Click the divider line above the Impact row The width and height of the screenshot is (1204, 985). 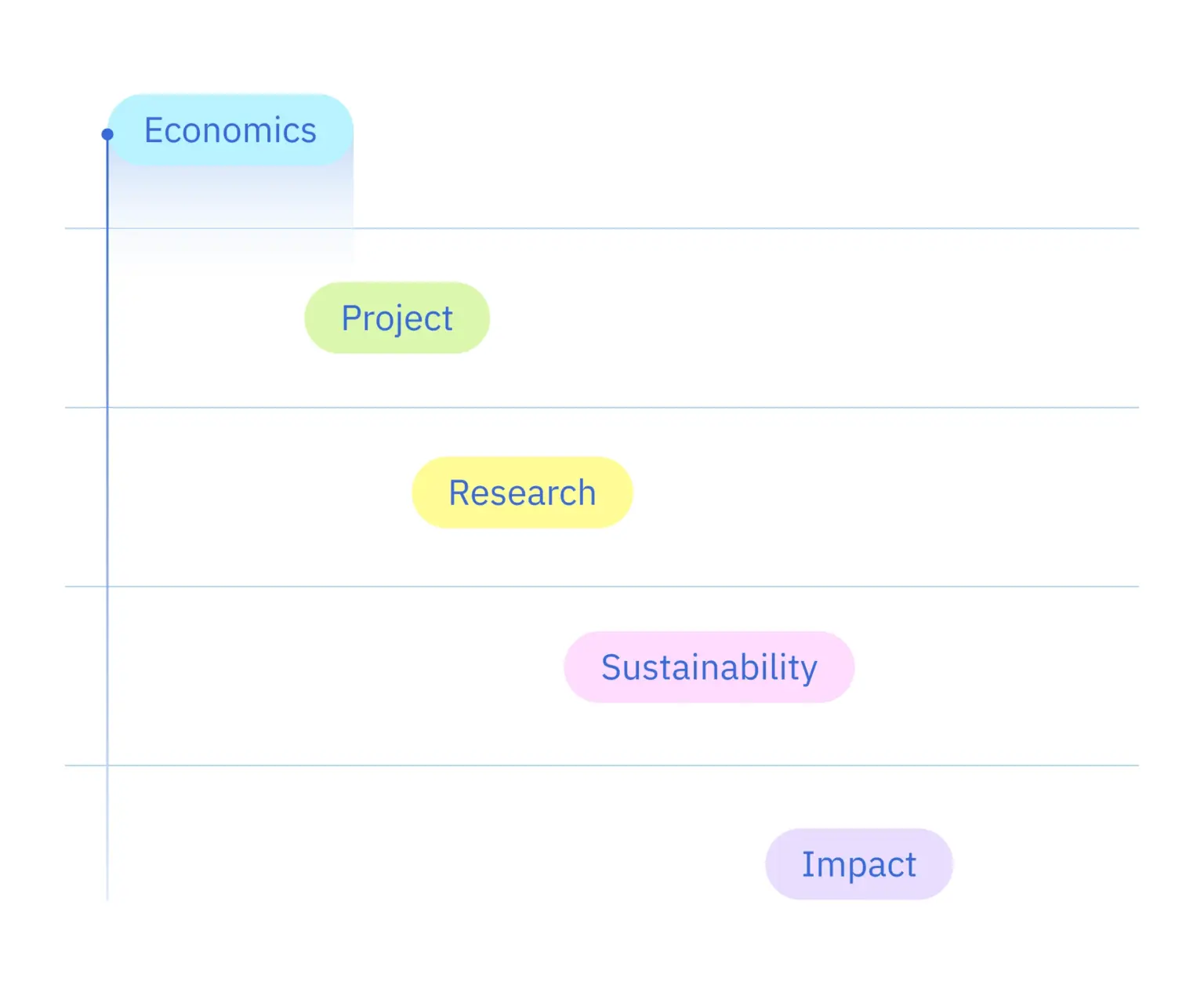(x=602, y=765)
